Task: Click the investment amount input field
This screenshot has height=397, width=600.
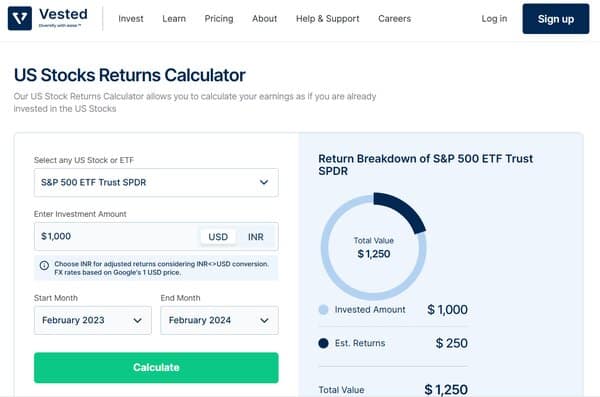Action: (x=117, y=237)
